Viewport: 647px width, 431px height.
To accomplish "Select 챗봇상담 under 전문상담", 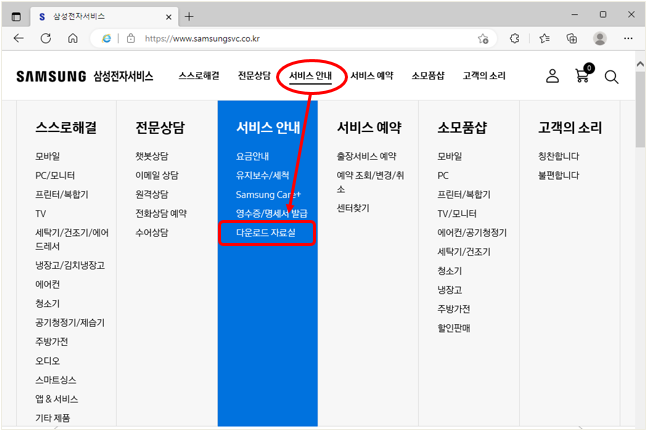I will click(x=152, y=156).
